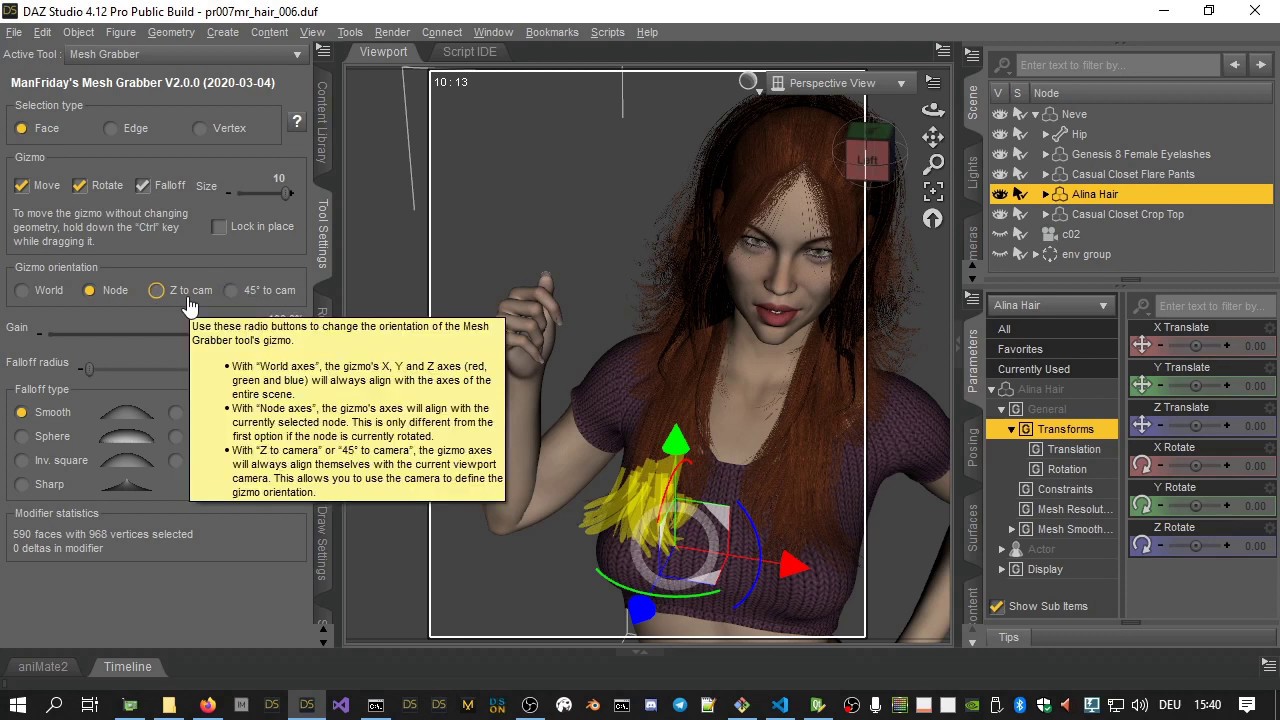Switch to the aniMate2 tab
This screenshot has height=720, width=1280.
[43, 667]
